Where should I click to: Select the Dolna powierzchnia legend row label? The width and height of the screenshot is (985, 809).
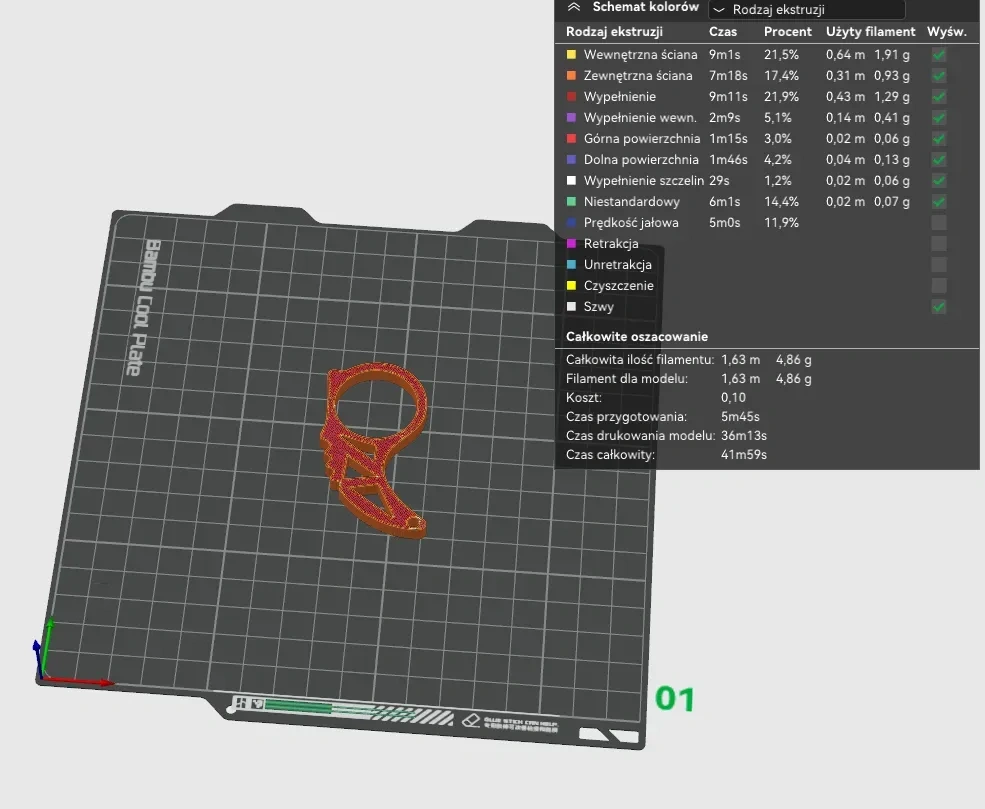coord(641,160)
